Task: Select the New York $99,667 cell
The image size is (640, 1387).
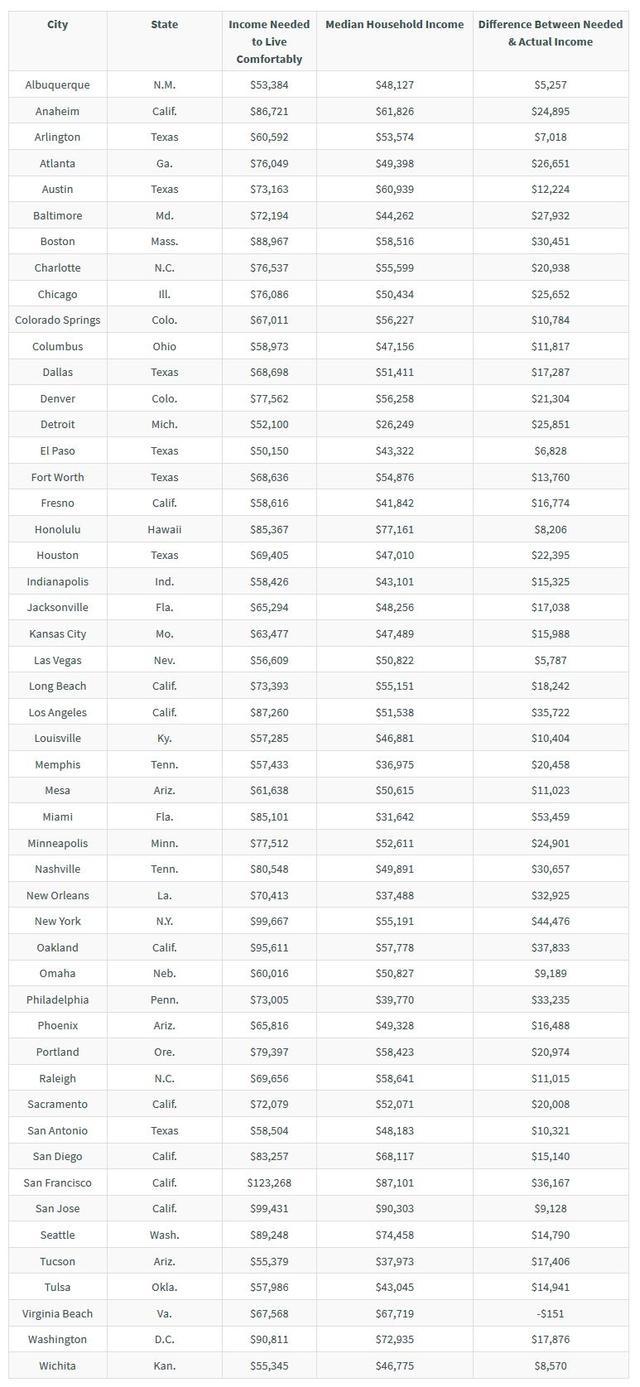Action: click(269, 921)
